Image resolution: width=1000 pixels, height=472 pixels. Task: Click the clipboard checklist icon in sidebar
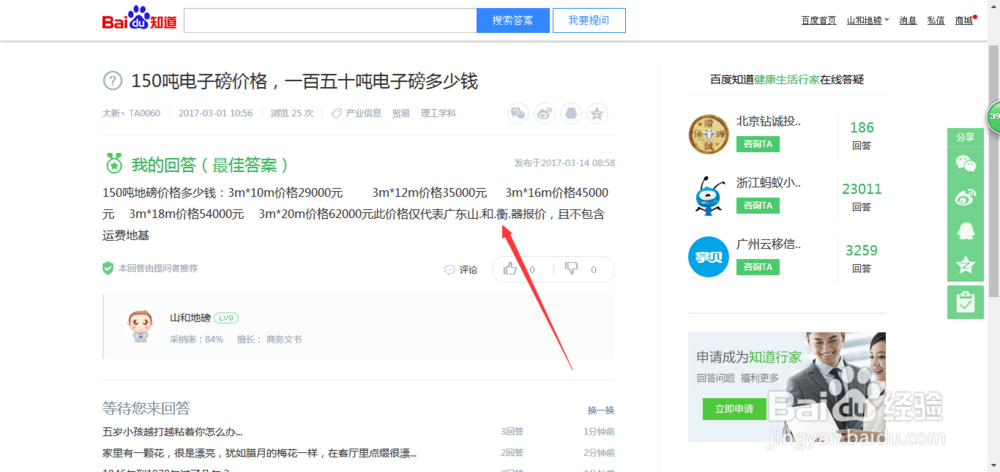tap(965, 302)
